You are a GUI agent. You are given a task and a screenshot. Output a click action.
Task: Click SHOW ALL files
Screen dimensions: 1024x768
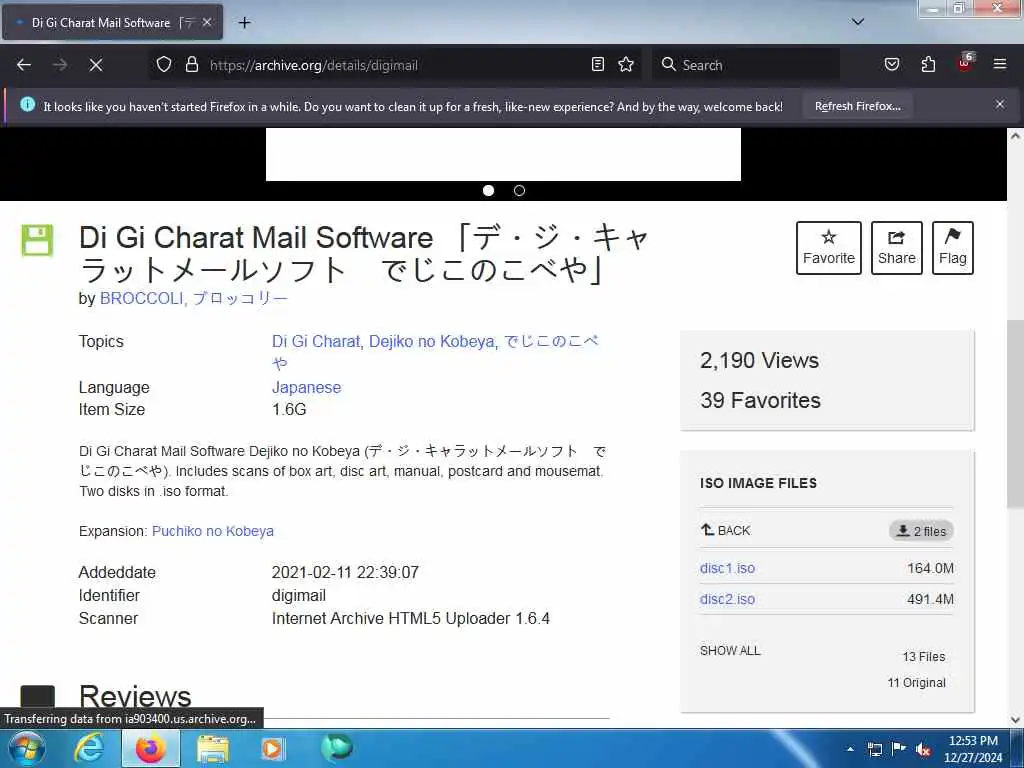pos(730,650)
